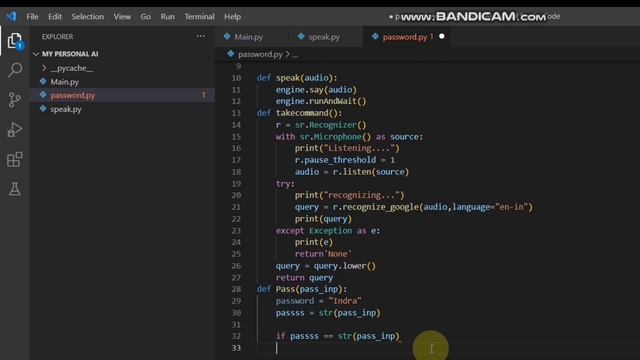The image size is (640, 360).
Task: Click line number 28 in the gutter
Action: tap(236, 289)
